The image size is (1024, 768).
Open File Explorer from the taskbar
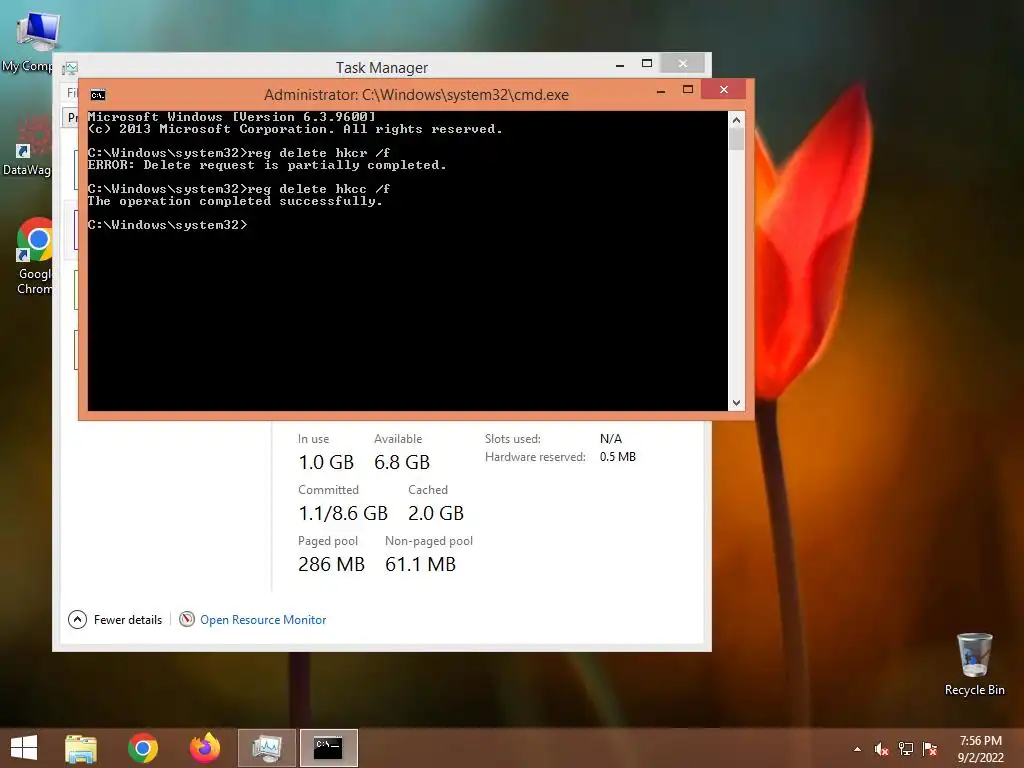(81, 748)
